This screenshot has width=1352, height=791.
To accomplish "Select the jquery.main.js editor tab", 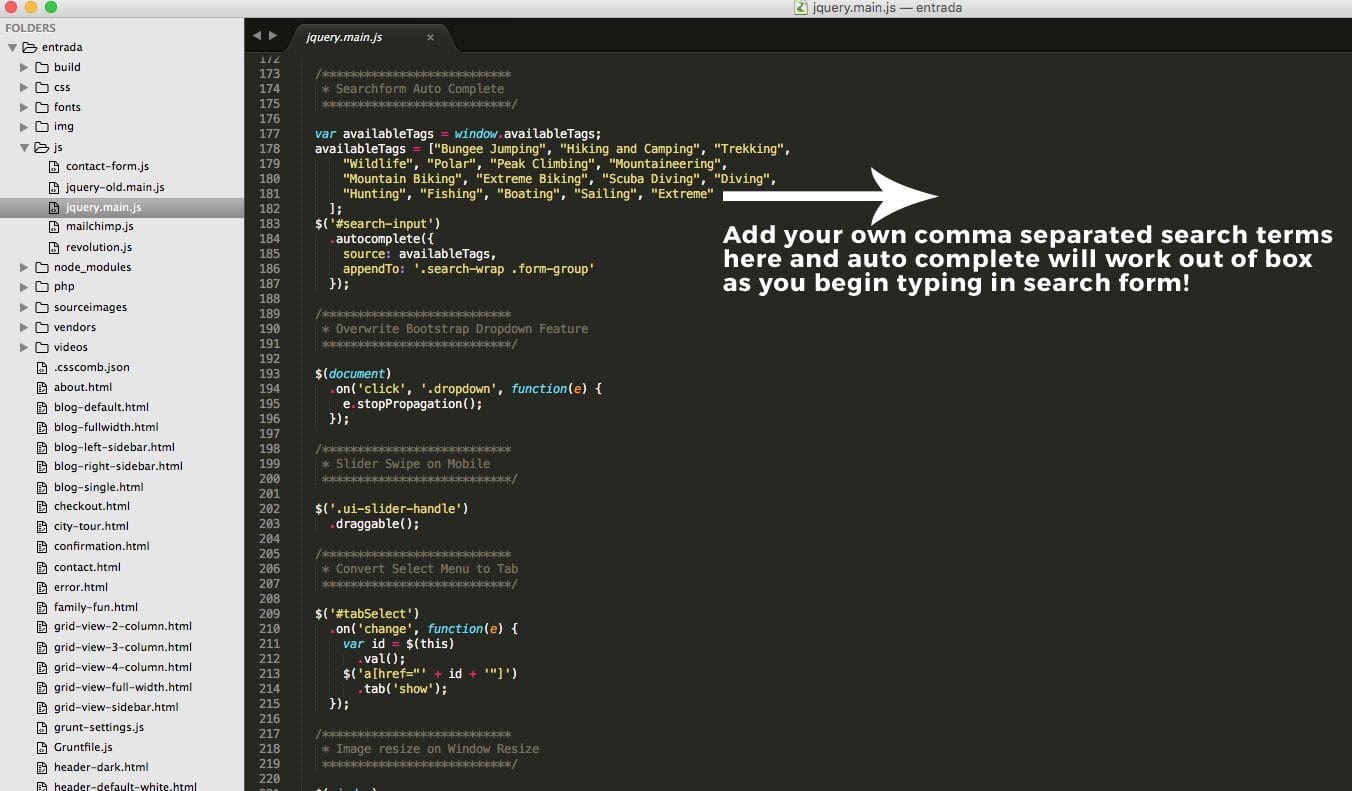I will [344, 37].
